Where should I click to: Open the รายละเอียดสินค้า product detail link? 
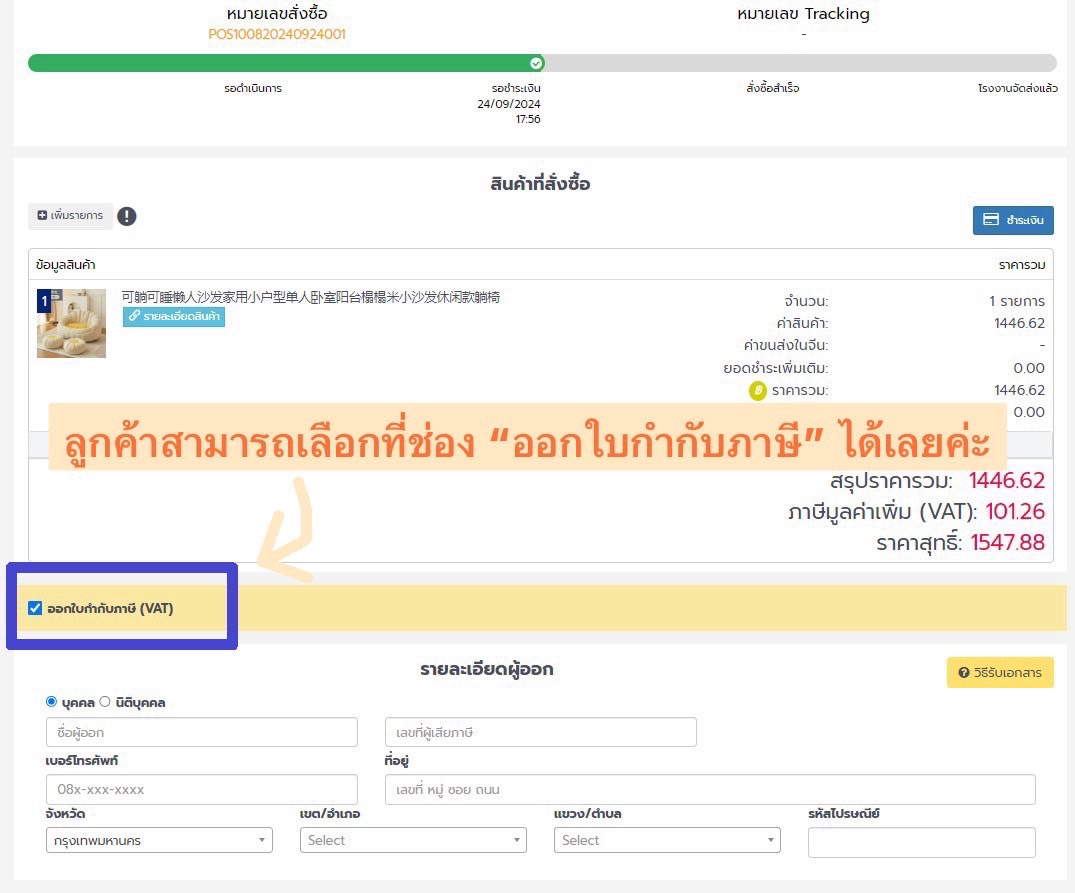(174, 317)
